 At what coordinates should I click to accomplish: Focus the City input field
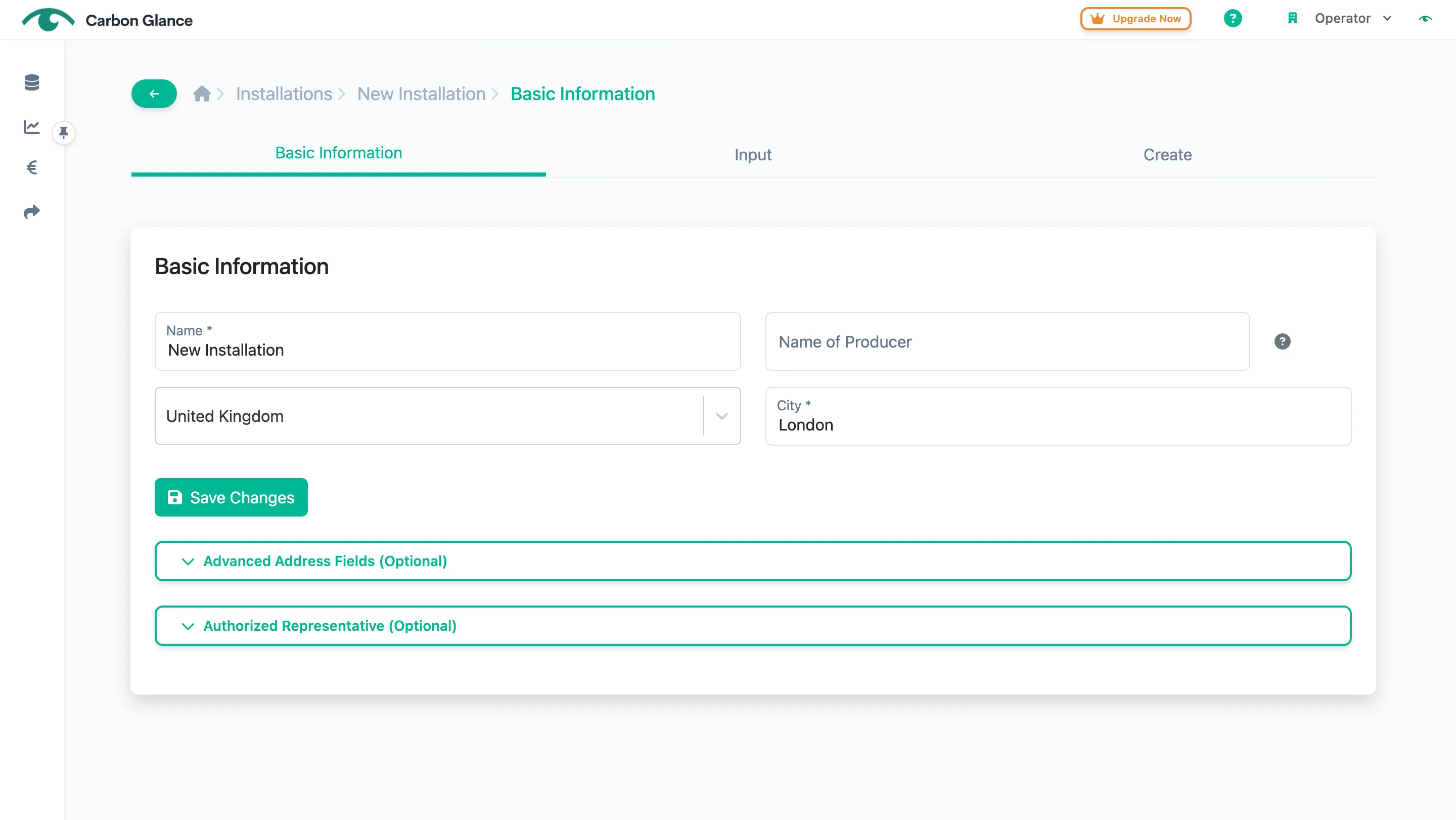(x=1058, y=416)
